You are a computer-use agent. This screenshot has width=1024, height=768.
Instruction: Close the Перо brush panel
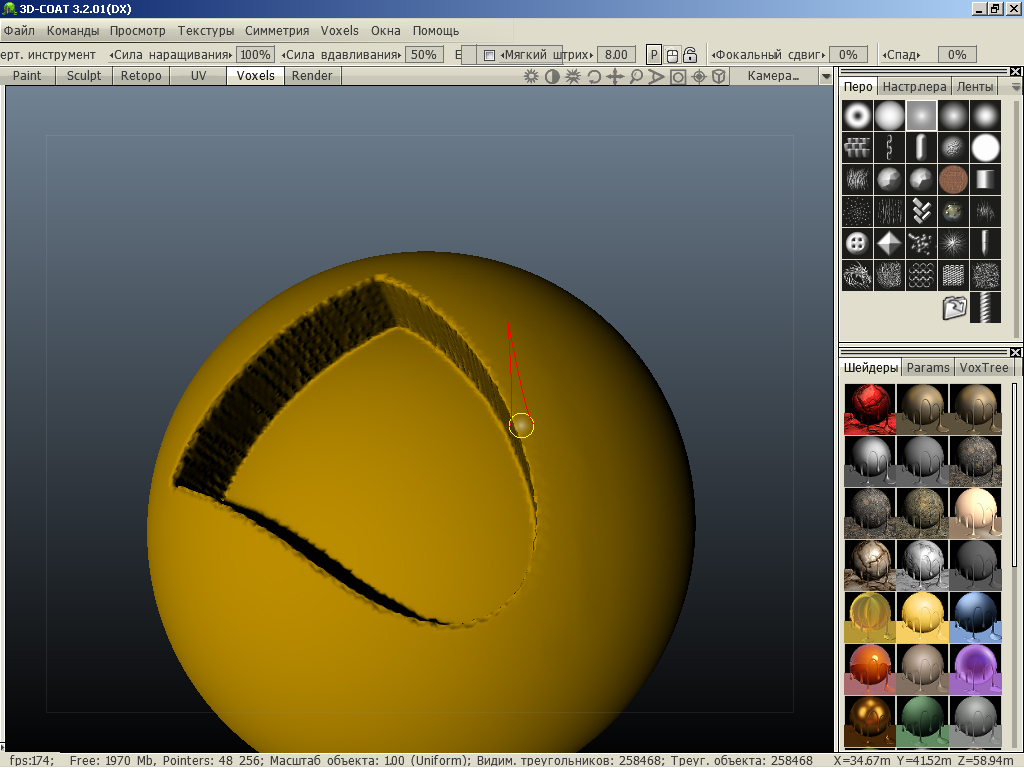(1016, 72)
